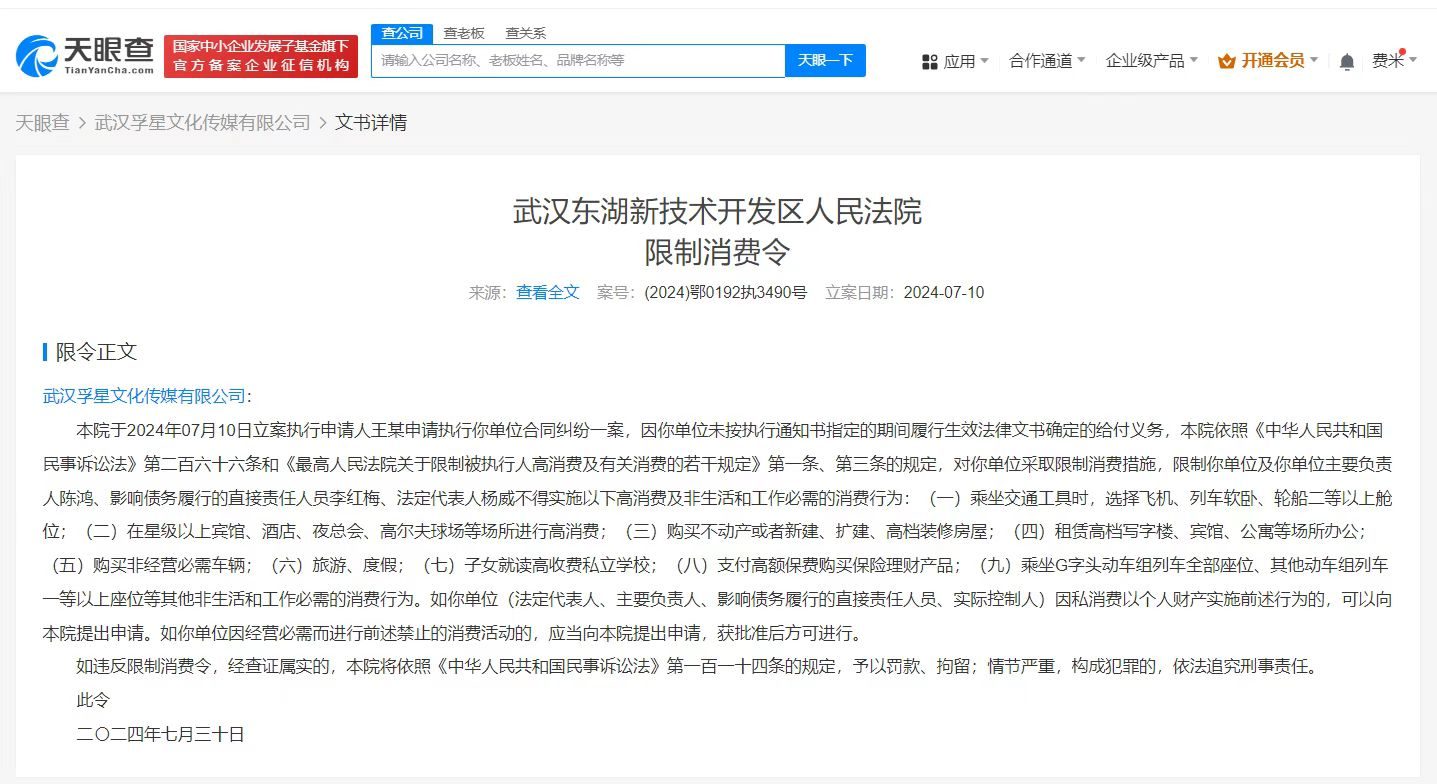Expand the 企业级产品 dropdown
The height and width of the screenshot is (784, 1437).
click(x=1151, y=61)
